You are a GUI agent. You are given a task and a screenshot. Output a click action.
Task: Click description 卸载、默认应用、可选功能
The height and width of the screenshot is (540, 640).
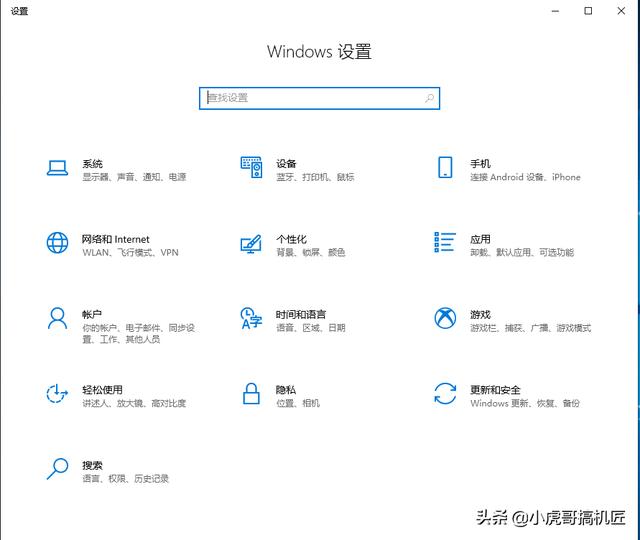[x=522, y=252]
